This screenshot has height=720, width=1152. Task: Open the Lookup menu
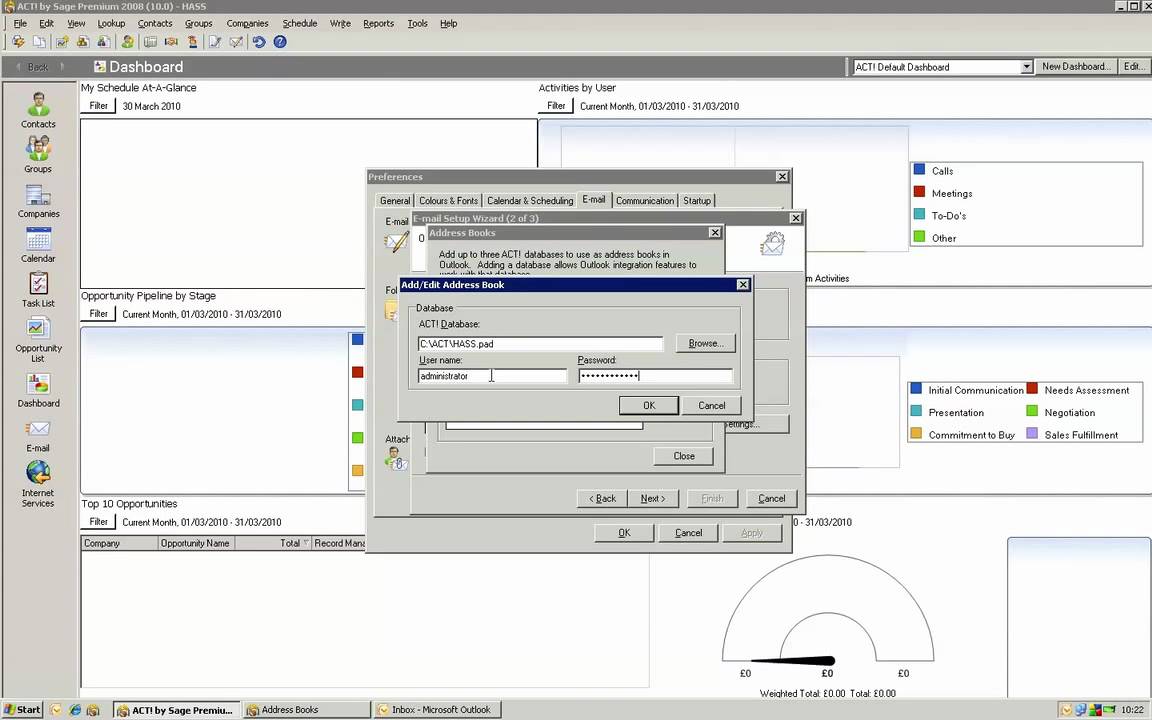pyautogui.click(x=111, y=24)
